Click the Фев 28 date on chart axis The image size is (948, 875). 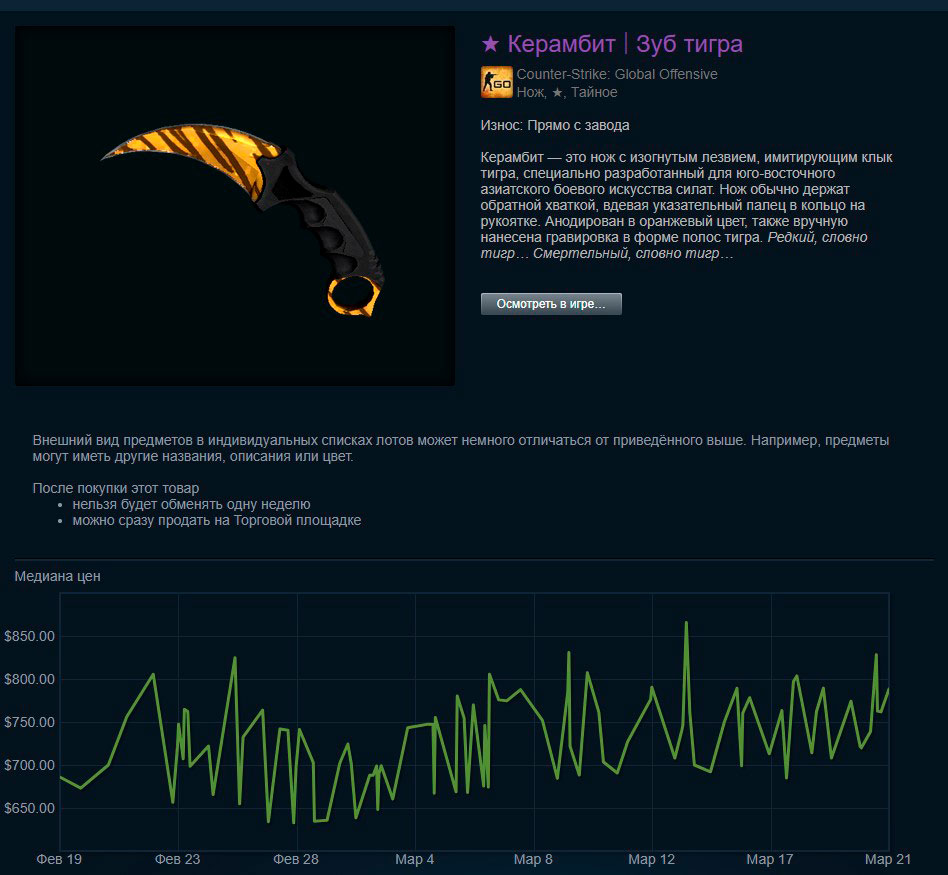[296, 859]
